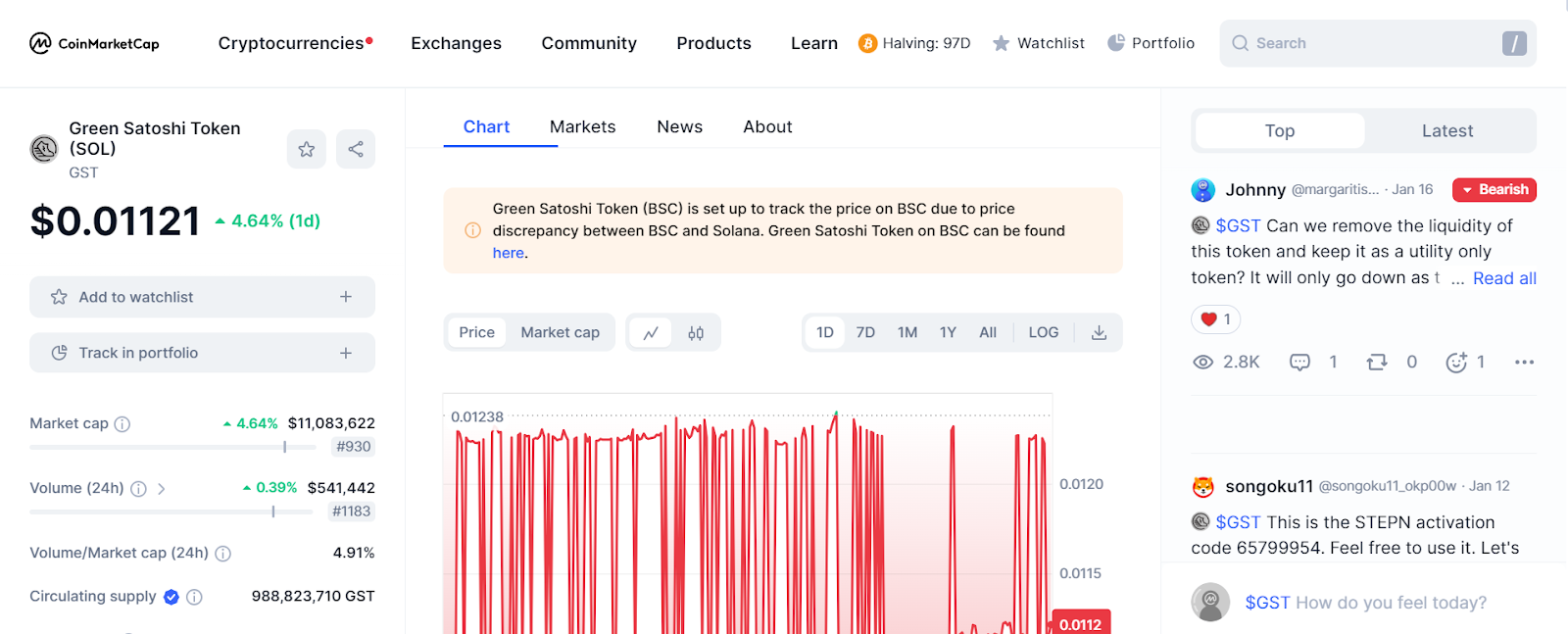
Task: Show Volume/Market cap info tooltip icon
Action: click(223, 554)
